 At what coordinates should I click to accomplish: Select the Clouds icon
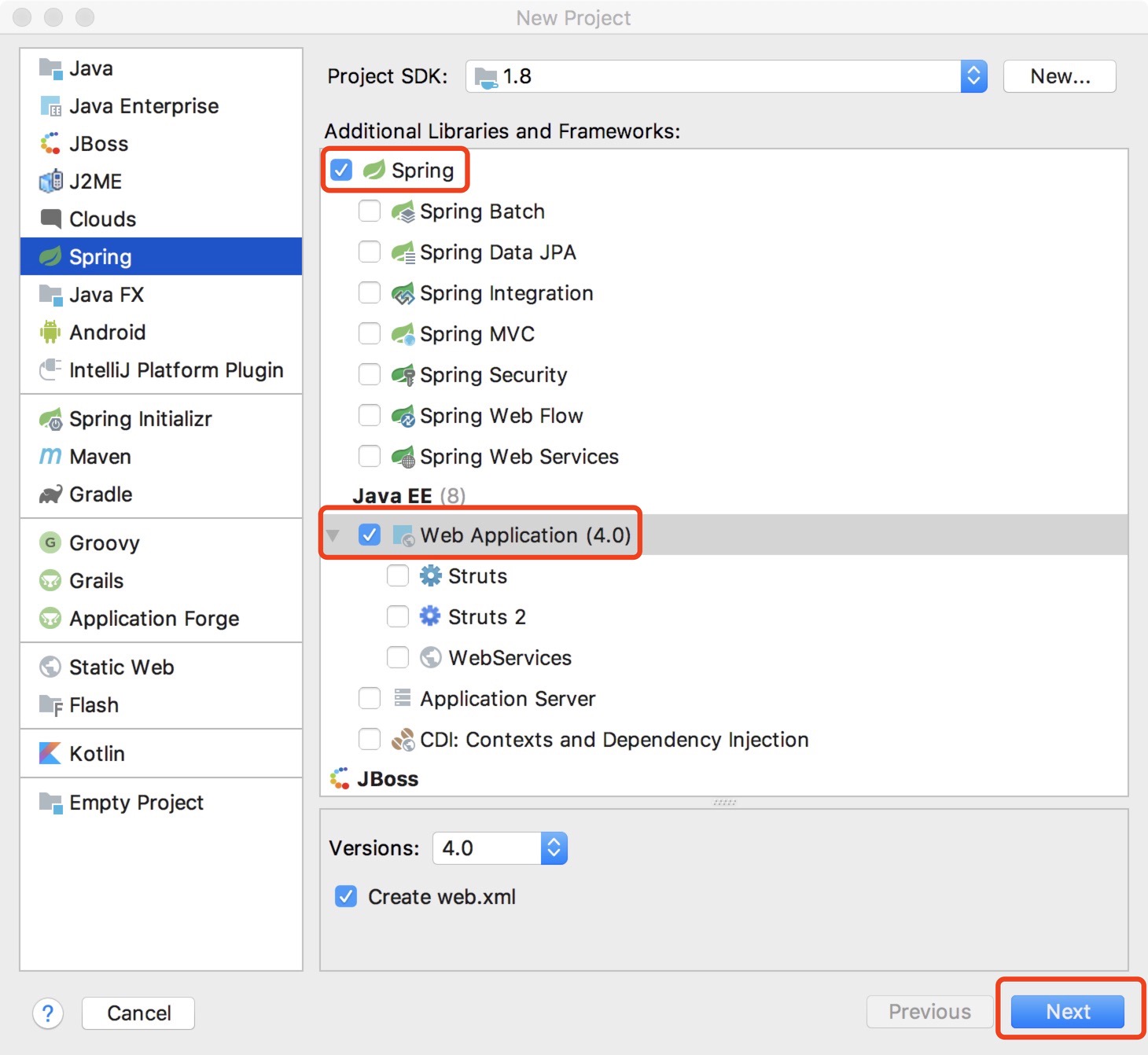(50, 219)
